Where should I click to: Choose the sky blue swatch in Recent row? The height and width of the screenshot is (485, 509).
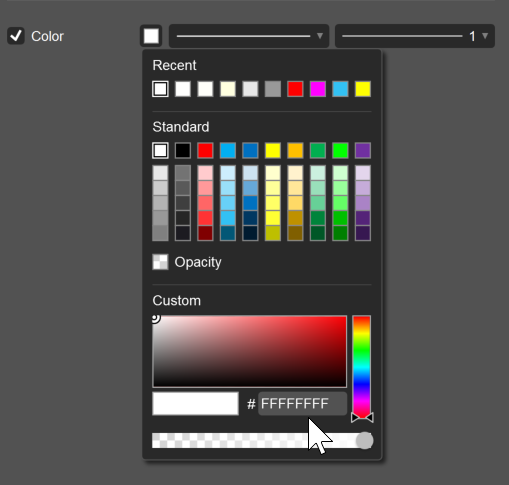340,89
